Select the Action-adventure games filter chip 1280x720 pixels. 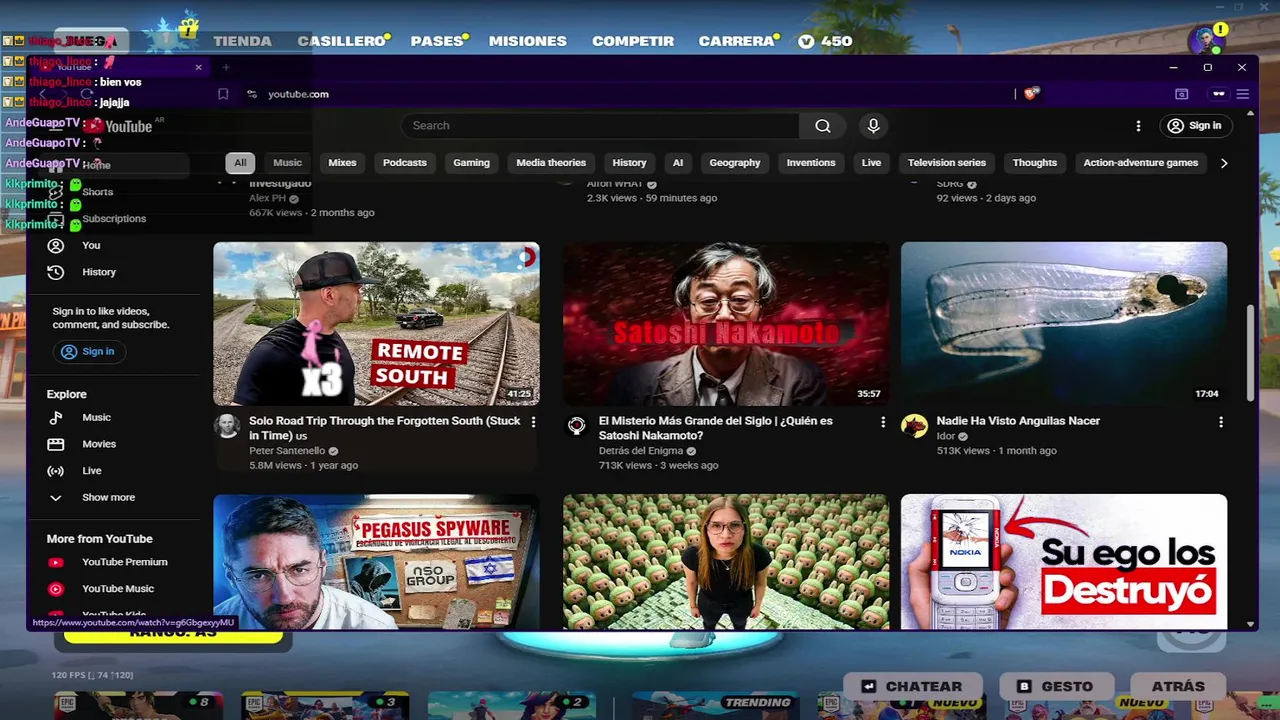(x=1141, y=163)
